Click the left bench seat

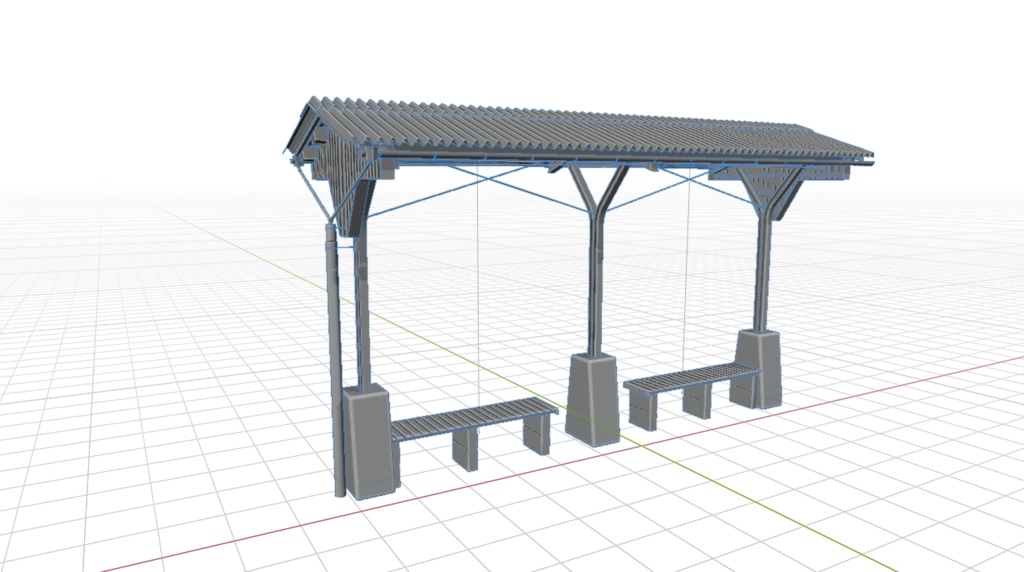point(475,419)
